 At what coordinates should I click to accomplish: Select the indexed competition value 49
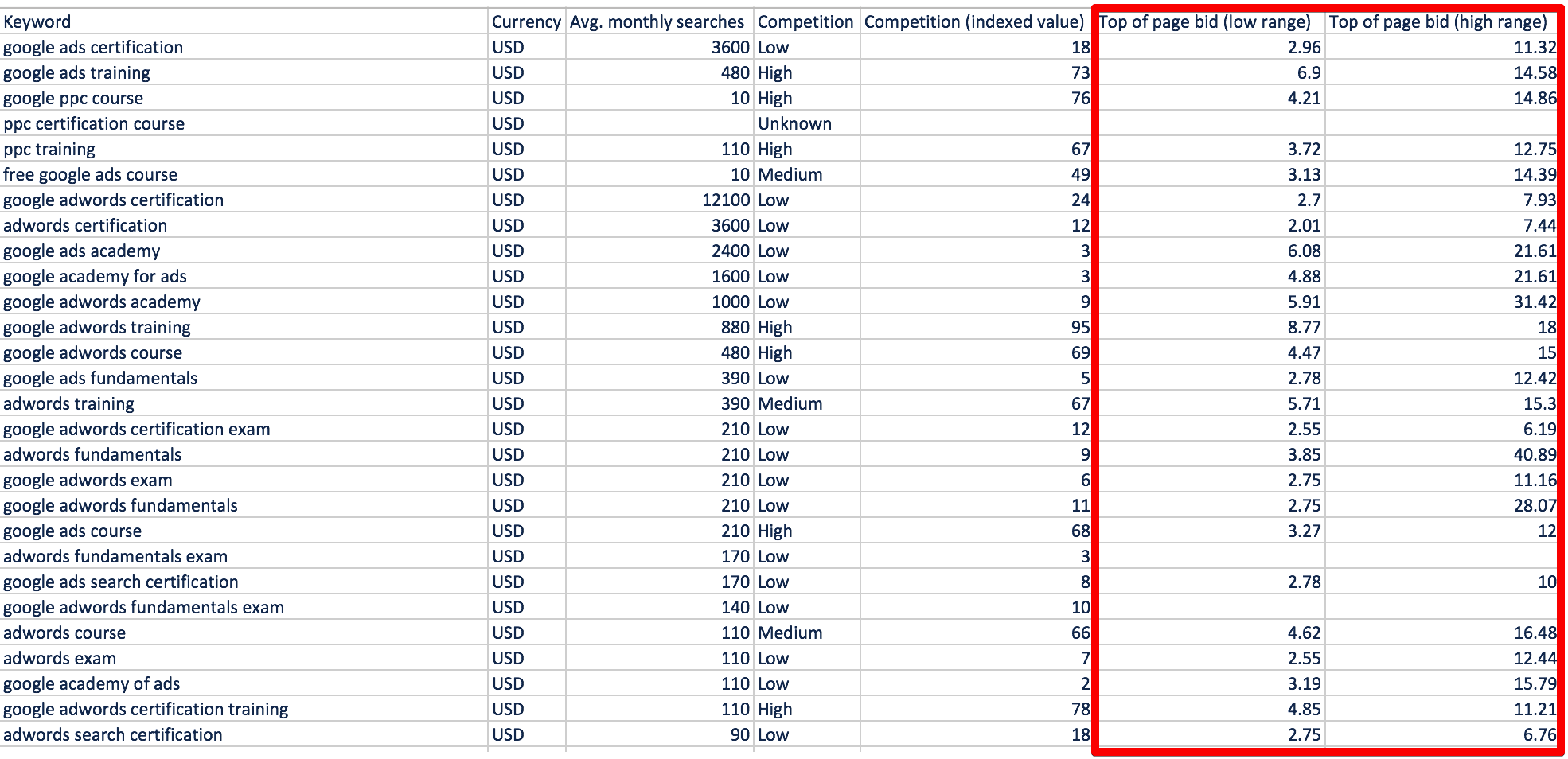[977, 174]
